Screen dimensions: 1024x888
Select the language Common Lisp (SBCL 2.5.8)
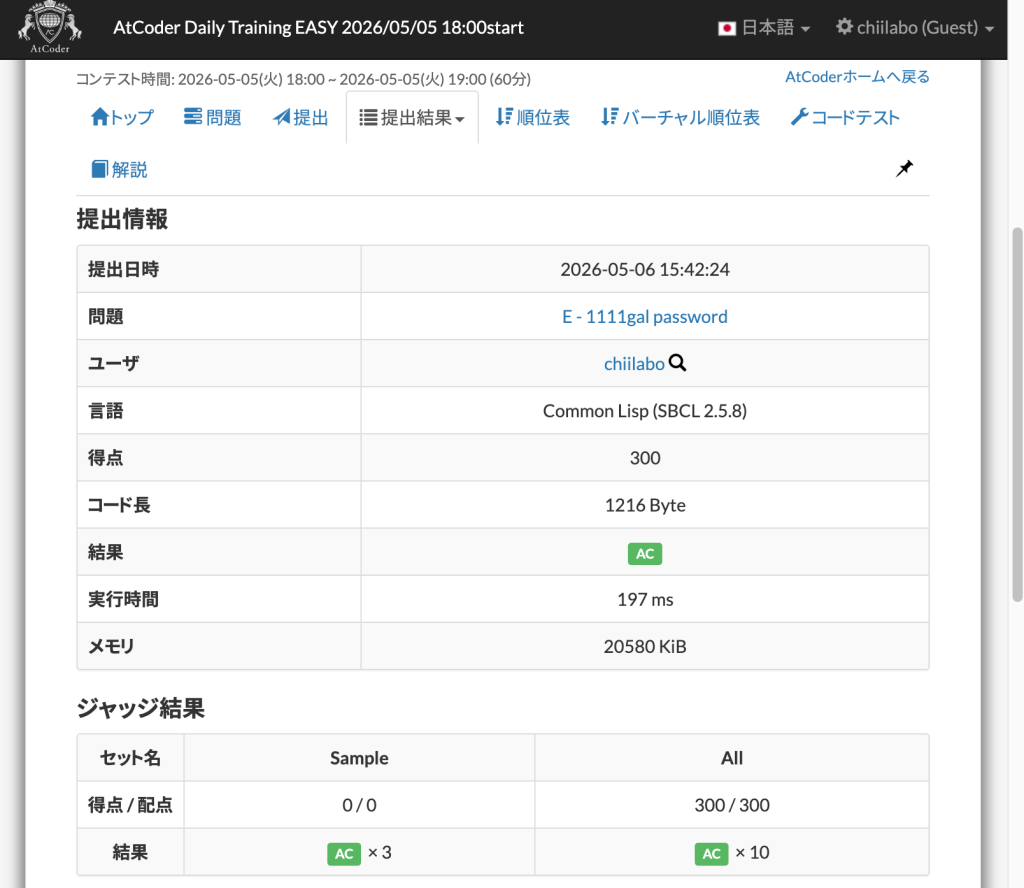click(x=645, y=411)
